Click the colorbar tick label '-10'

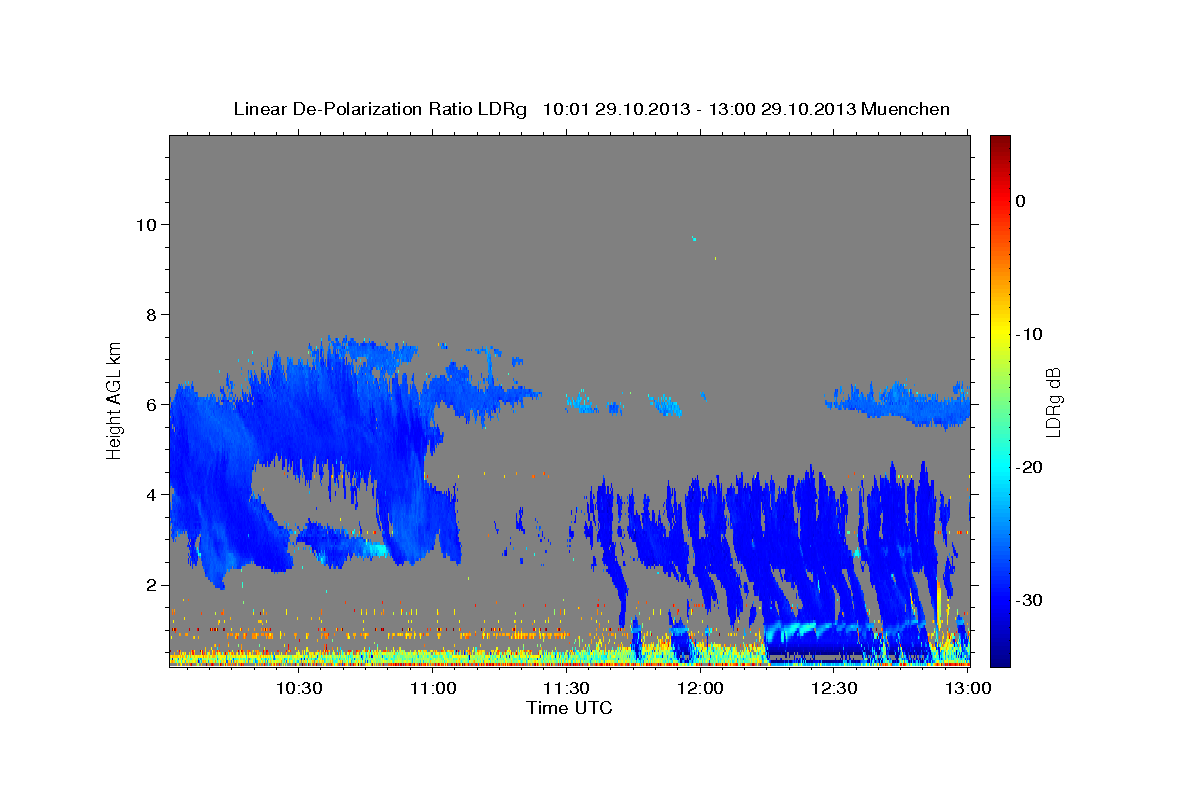click(1030, 334)
